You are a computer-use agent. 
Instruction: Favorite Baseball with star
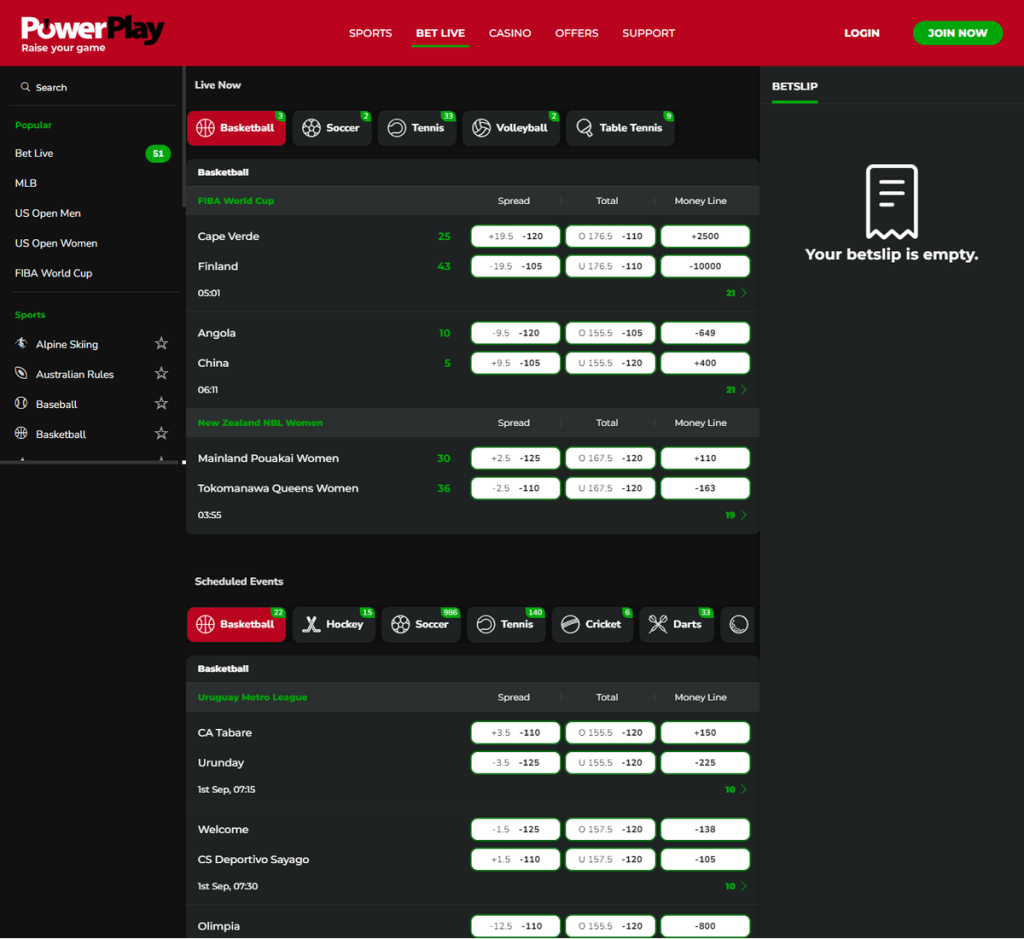161,404
